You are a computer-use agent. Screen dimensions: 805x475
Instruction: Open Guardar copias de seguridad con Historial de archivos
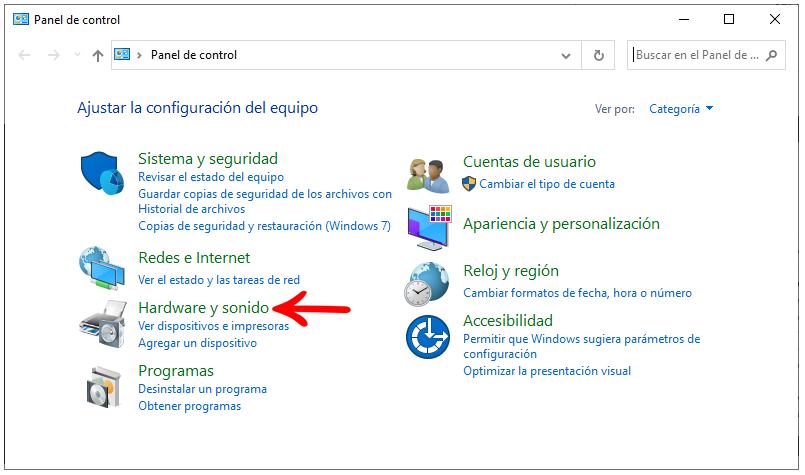(265, 201)
